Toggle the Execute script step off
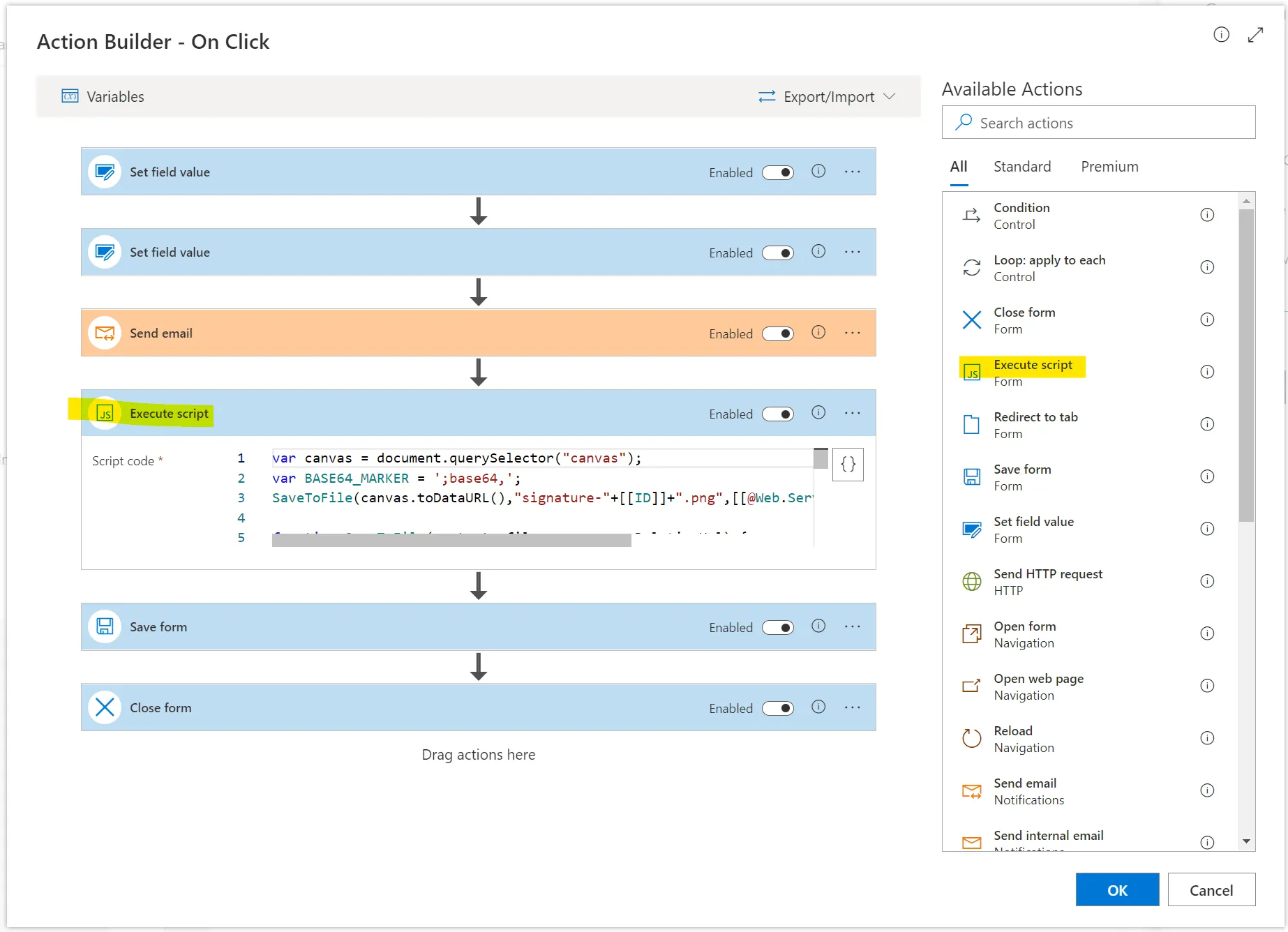 778,414
